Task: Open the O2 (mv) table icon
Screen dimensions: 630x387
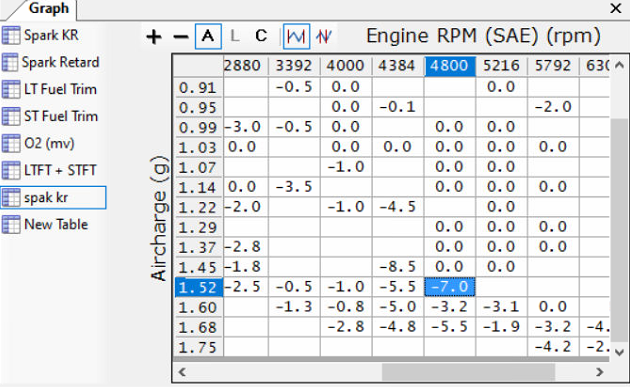Action: (x=10, y=143)
